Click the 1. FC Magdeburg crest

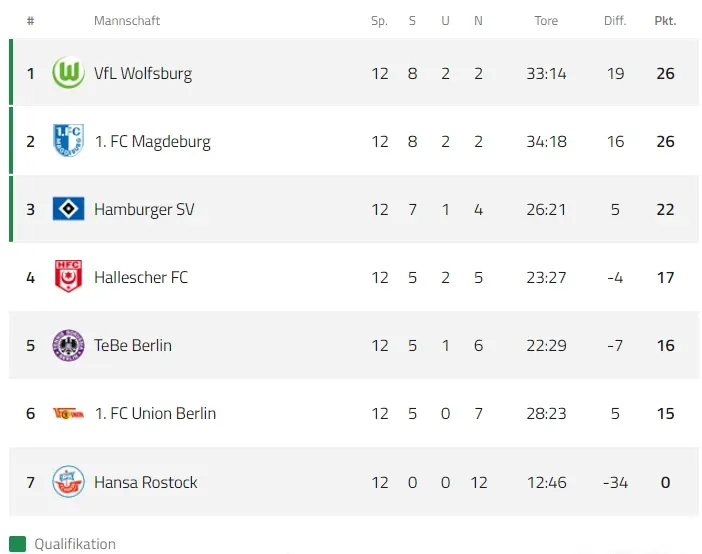tap(68, 141)
